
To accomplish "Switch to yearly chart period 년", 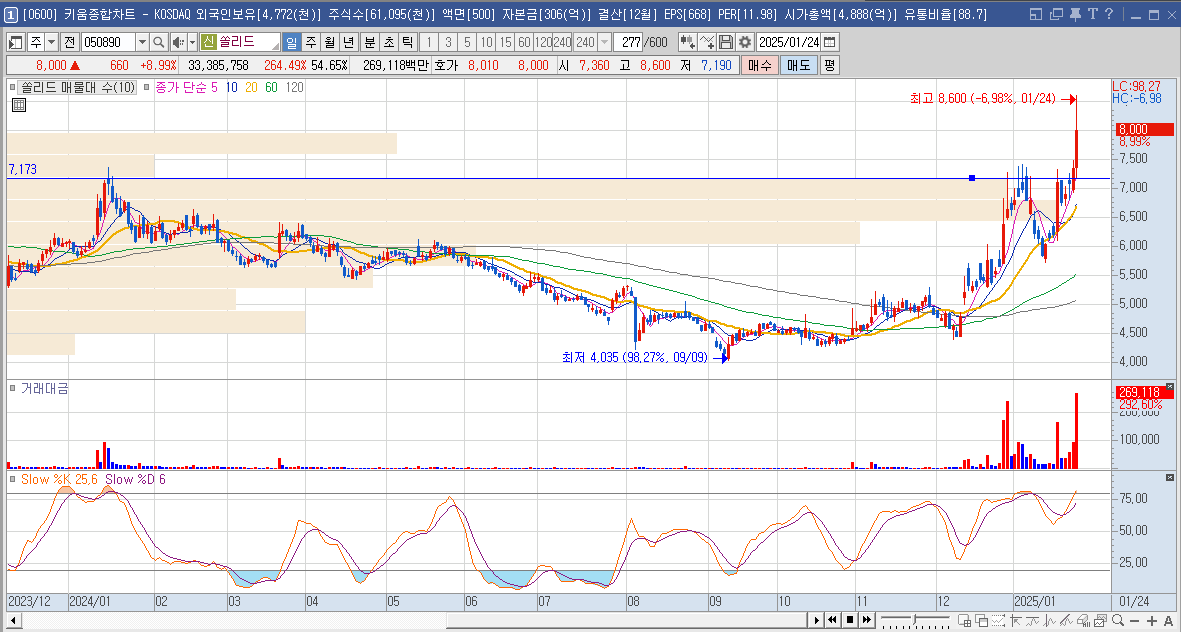I will click(348, 42).
